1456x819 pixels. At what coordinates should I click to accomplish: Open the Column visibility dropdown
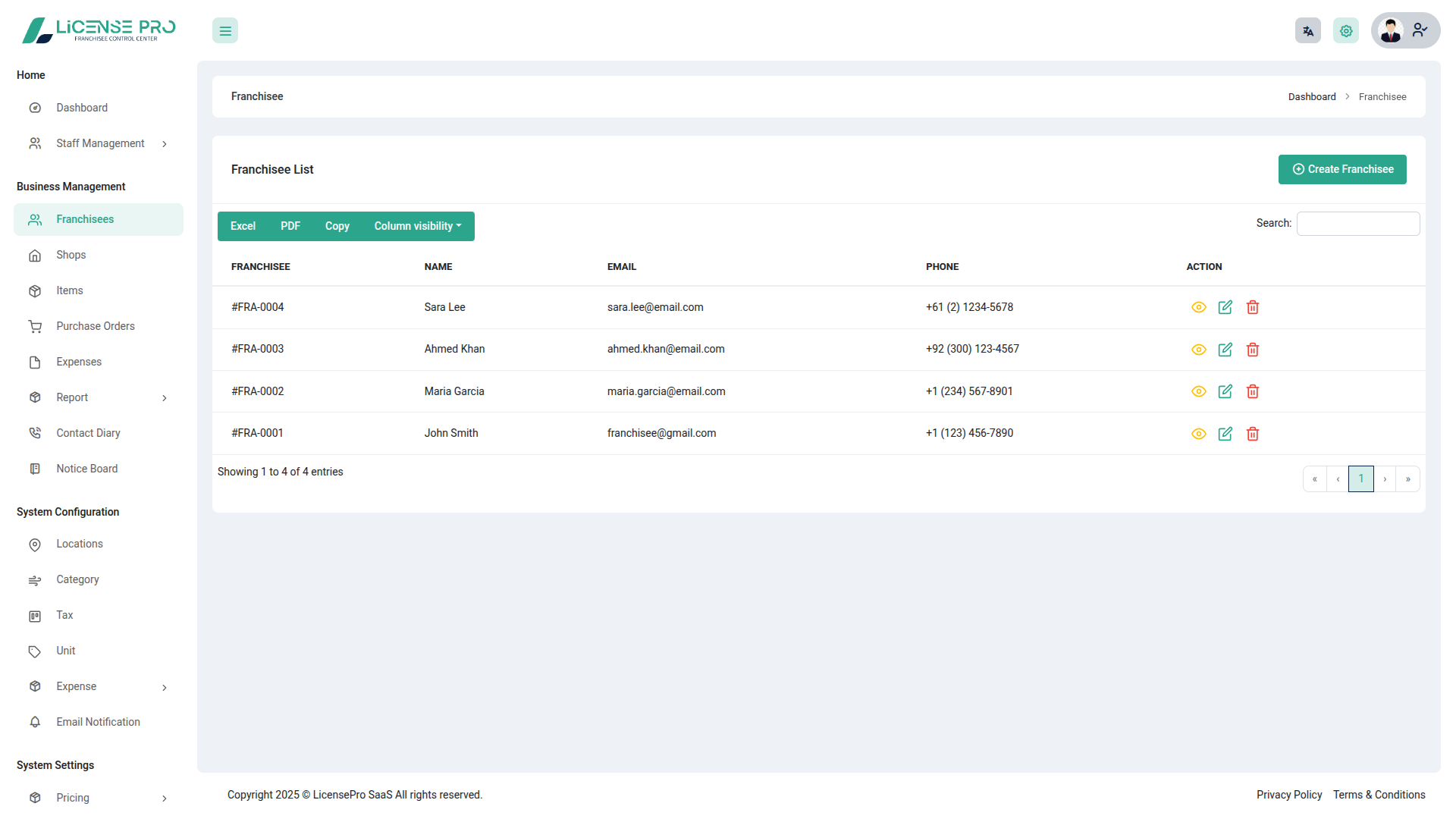tap(417, 226)
